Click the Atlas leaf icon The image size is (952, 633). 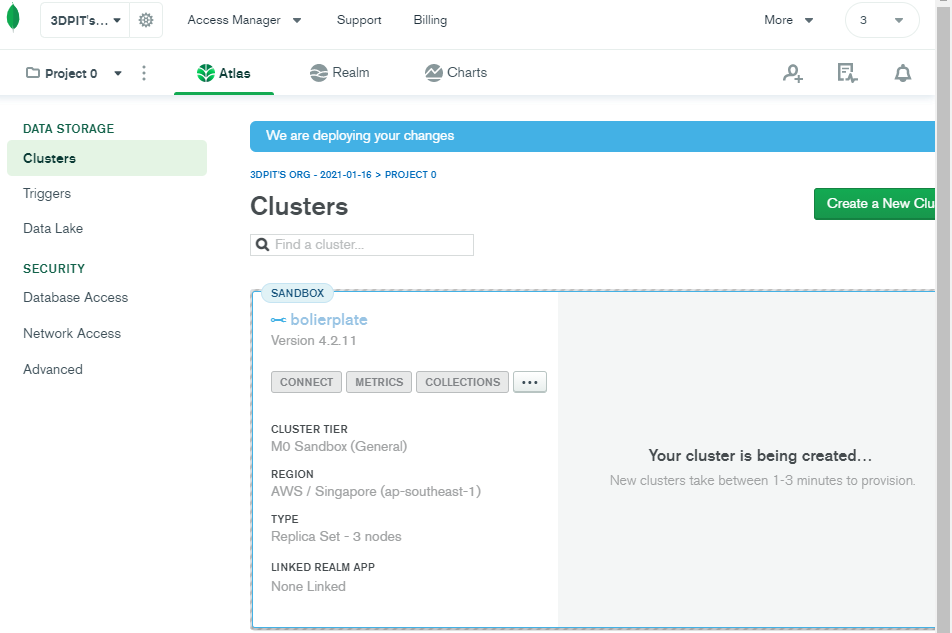pyautogui.click(x=206, y=73)
